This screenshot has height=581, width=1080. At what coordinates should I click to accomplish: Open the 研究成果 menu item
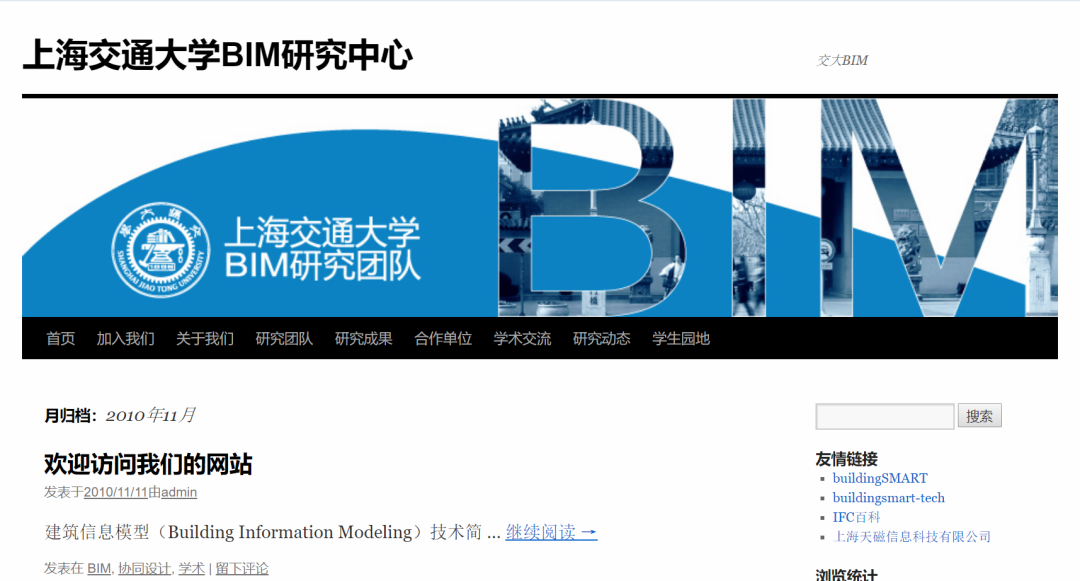tap(364, 338)
